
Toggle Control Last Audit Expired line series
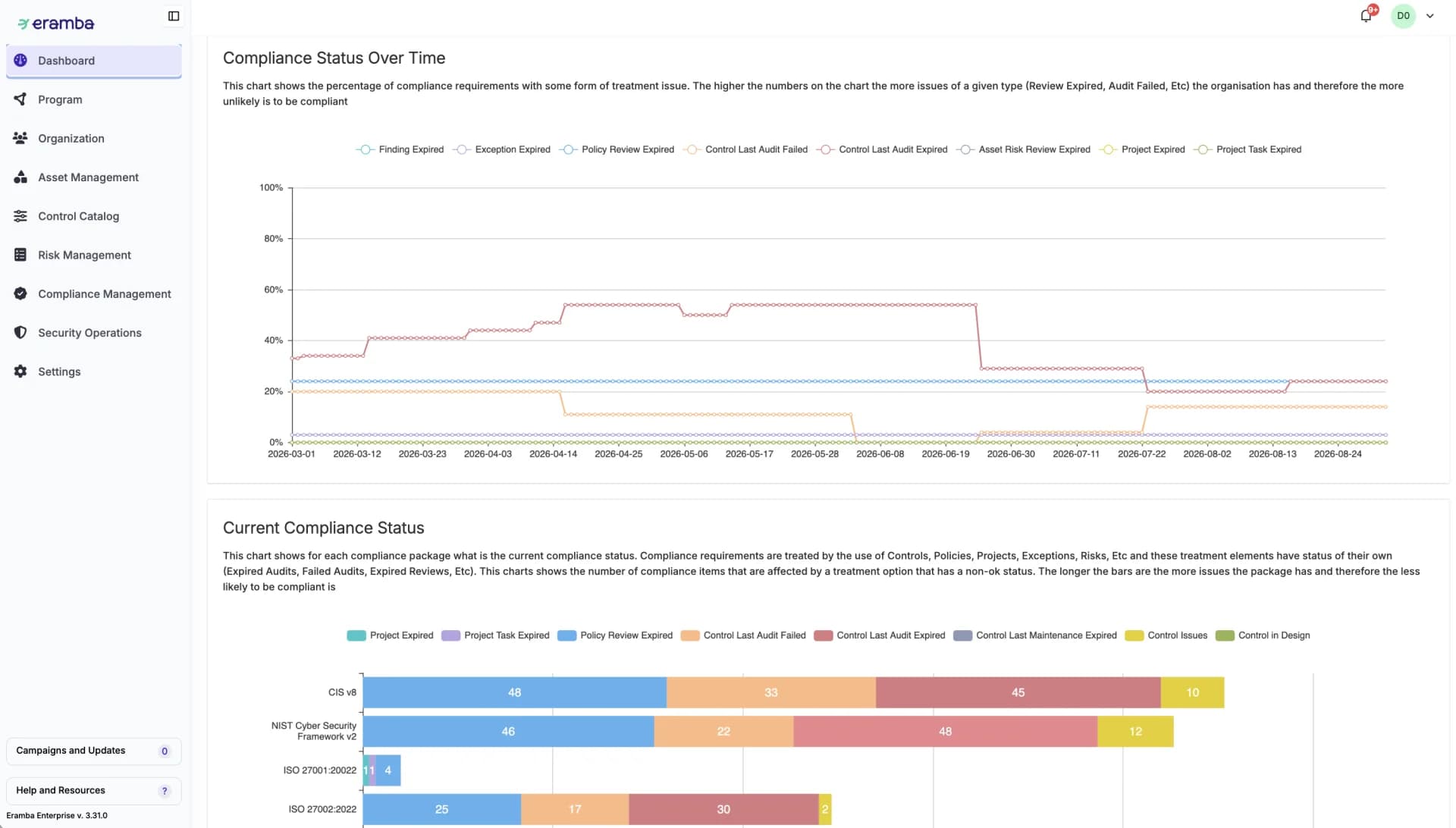[881, 149]
